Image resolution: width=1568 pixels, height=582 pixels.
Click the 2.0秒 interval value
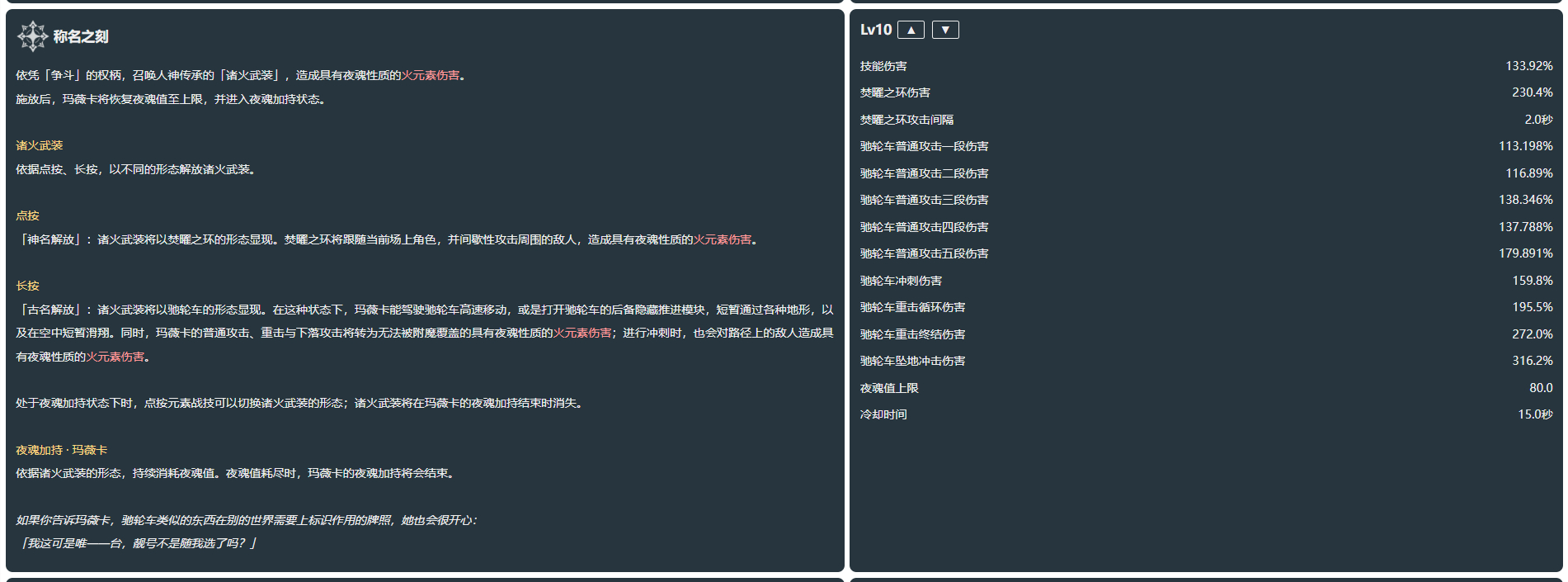tap(1538, 120)
